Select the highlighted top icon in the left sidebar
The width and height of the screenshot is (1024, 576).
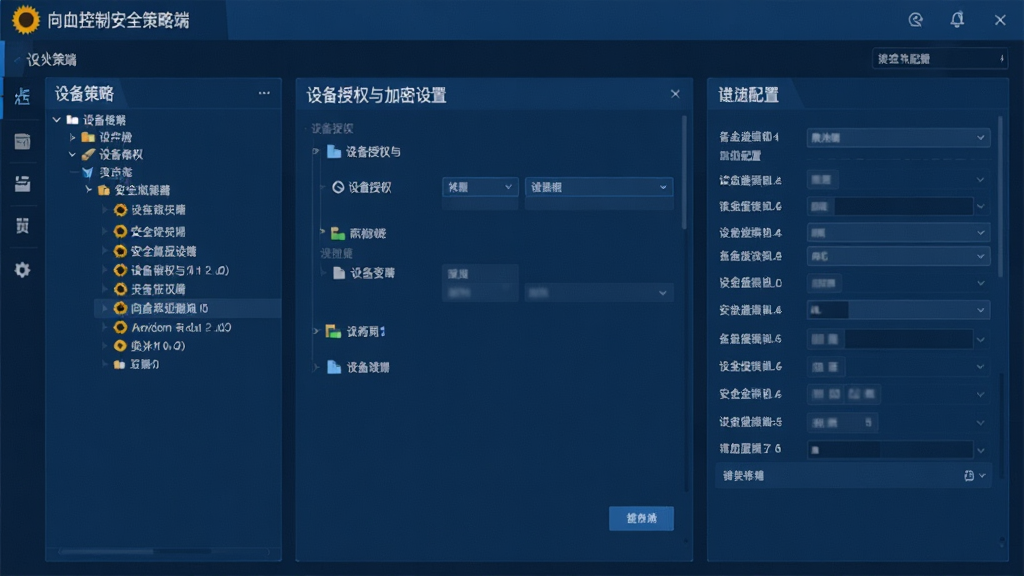[x=22, y=97]
